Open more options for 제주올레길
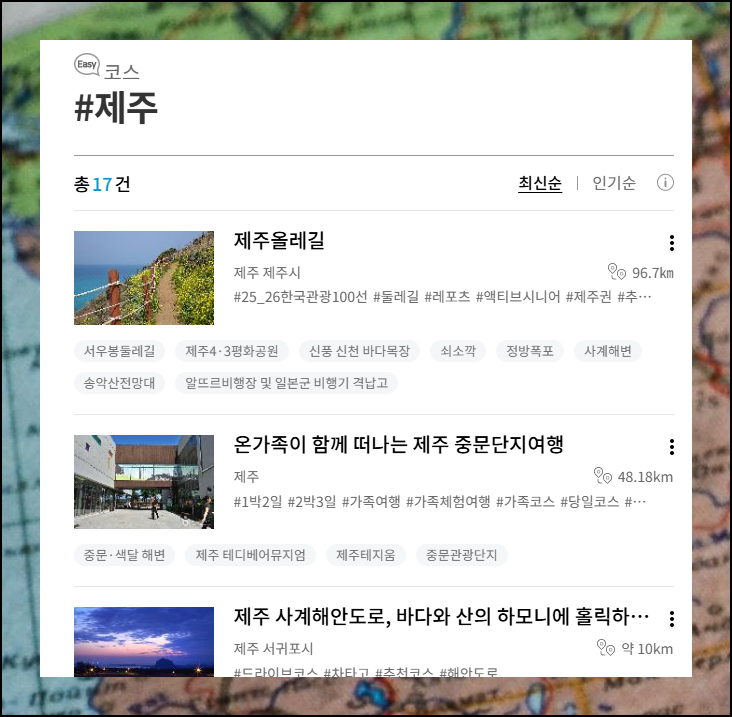 (671, 243)
